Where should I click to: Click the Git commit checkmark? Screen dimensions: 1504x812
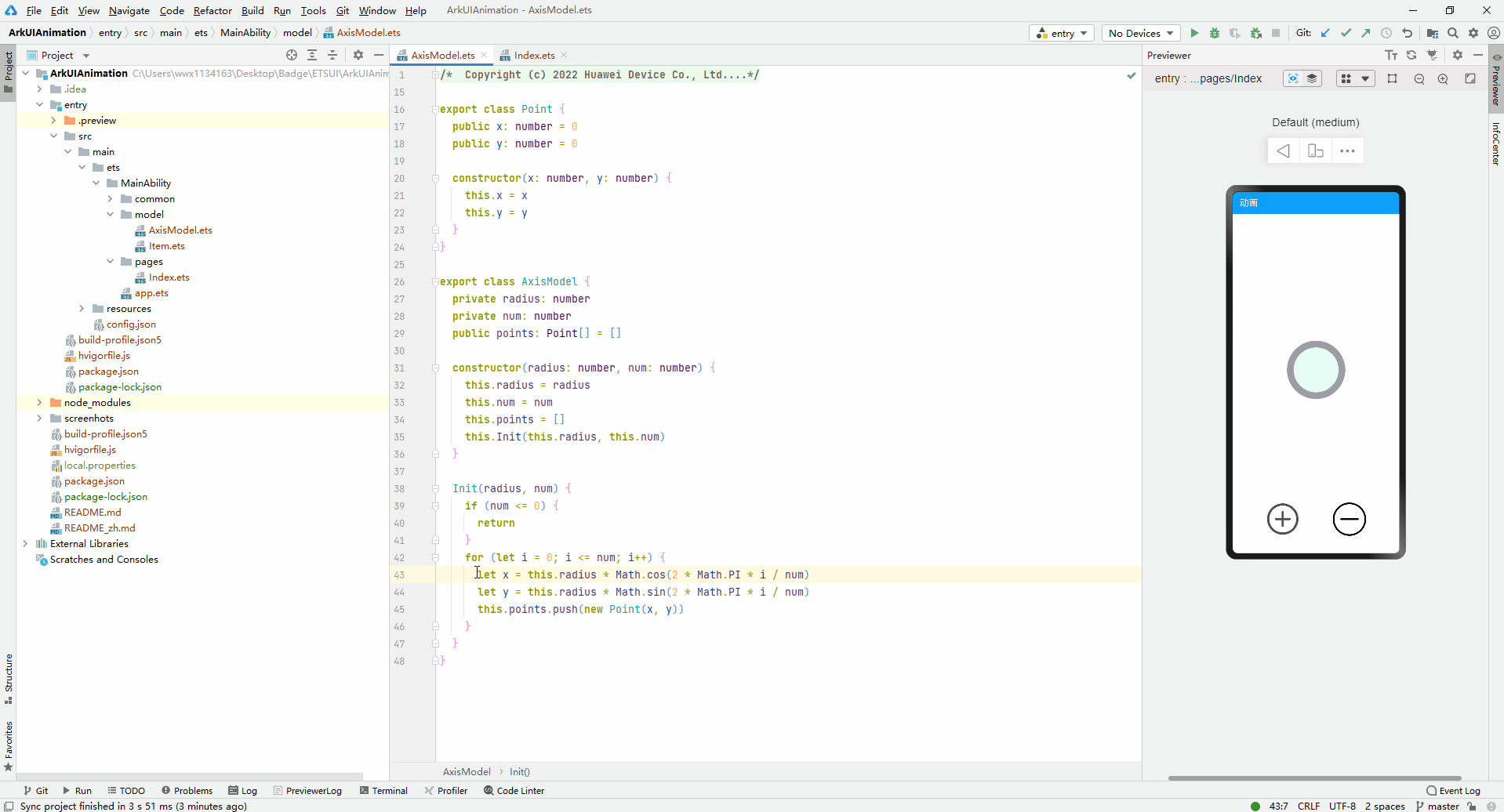tap(1346, 33)
